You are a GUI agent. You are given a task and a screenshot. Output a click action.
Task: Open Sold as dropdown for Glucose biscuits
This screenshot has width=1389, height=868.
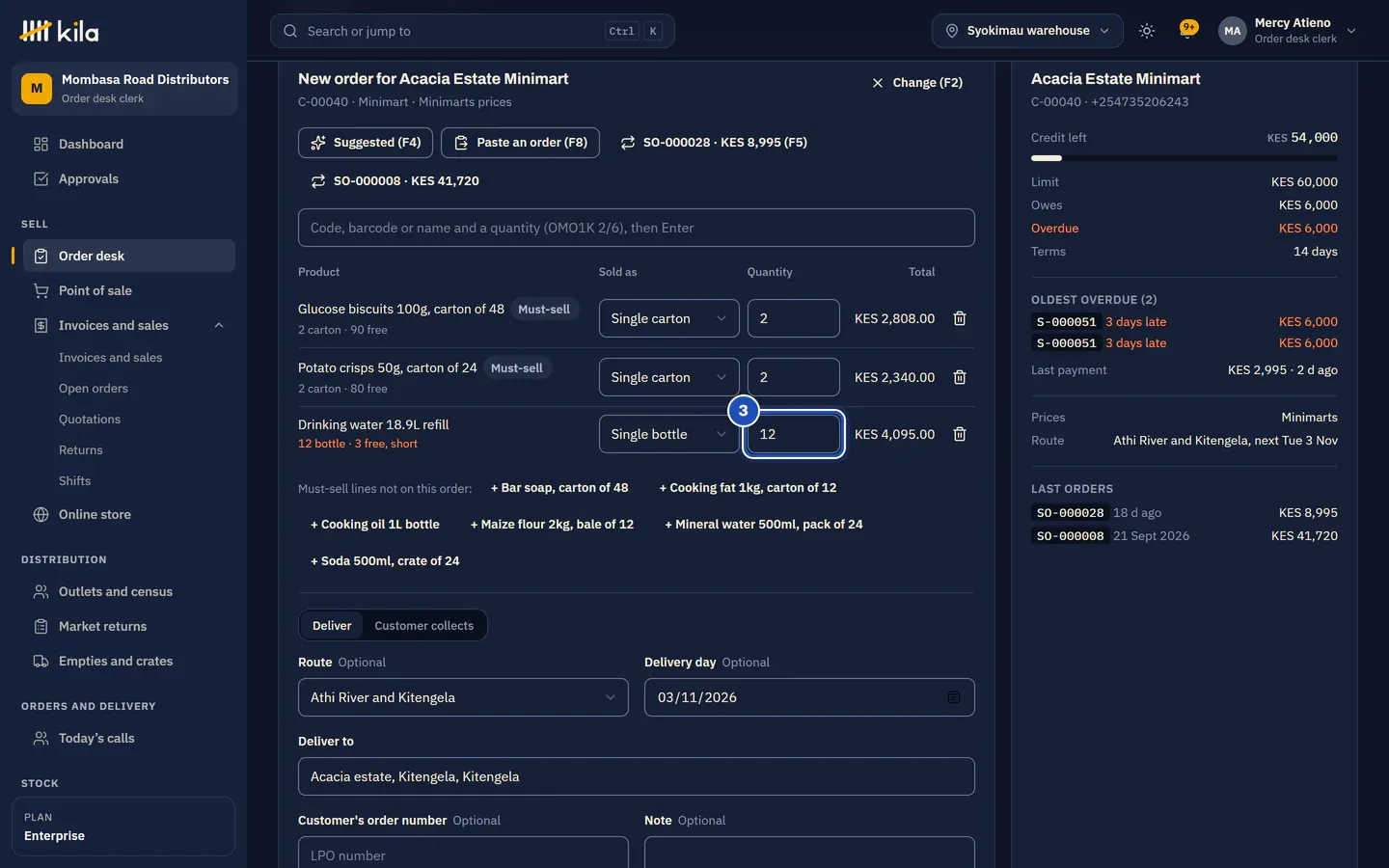click(668, 318)
